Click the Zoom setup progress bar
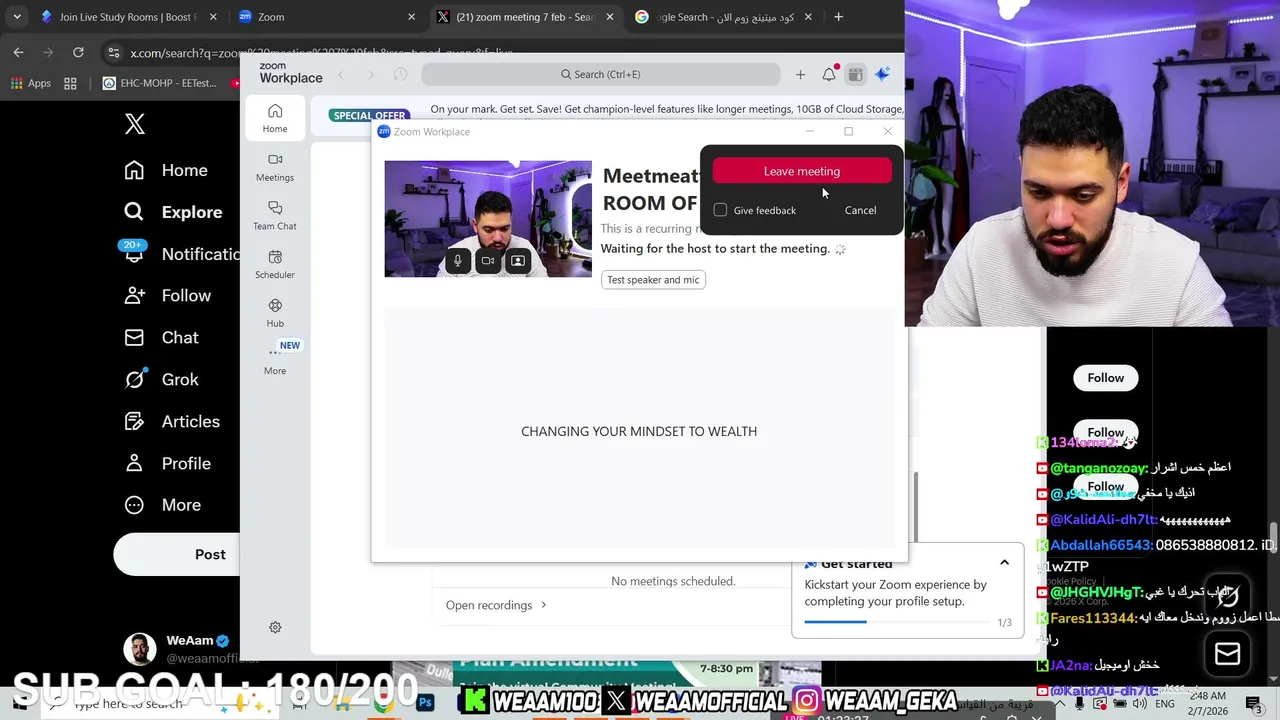1280x720 pixels. tap(897, 621)
